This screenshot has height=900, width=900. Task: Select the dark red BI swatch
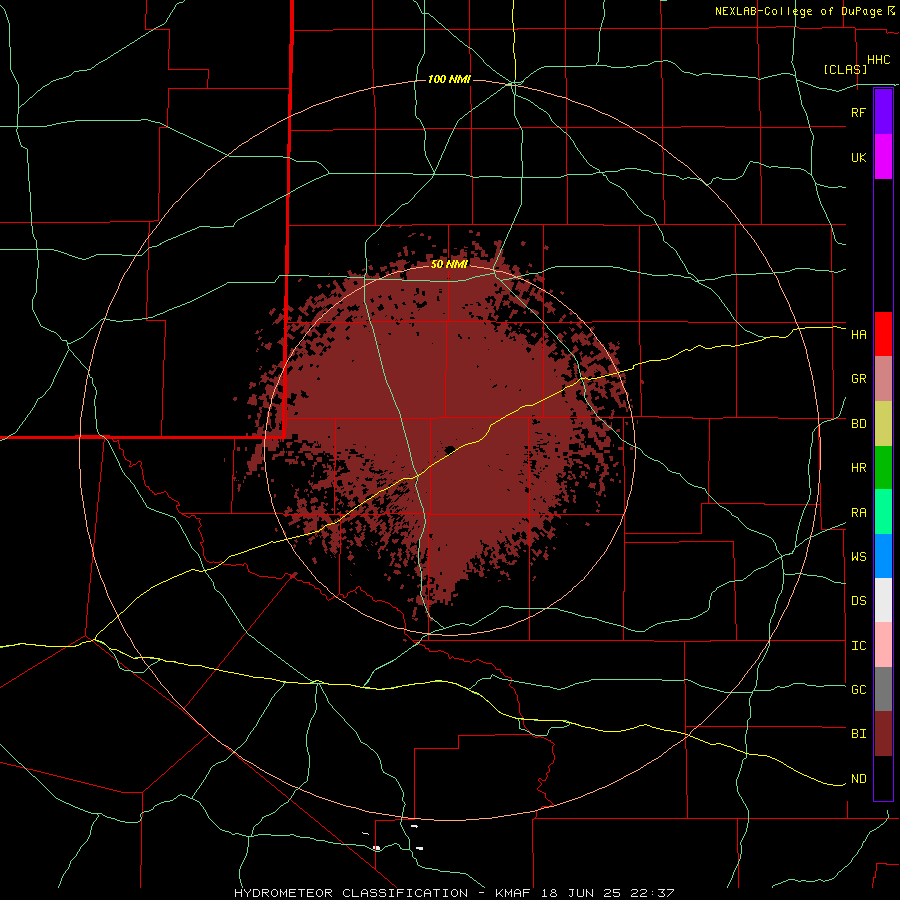(883, 734)
